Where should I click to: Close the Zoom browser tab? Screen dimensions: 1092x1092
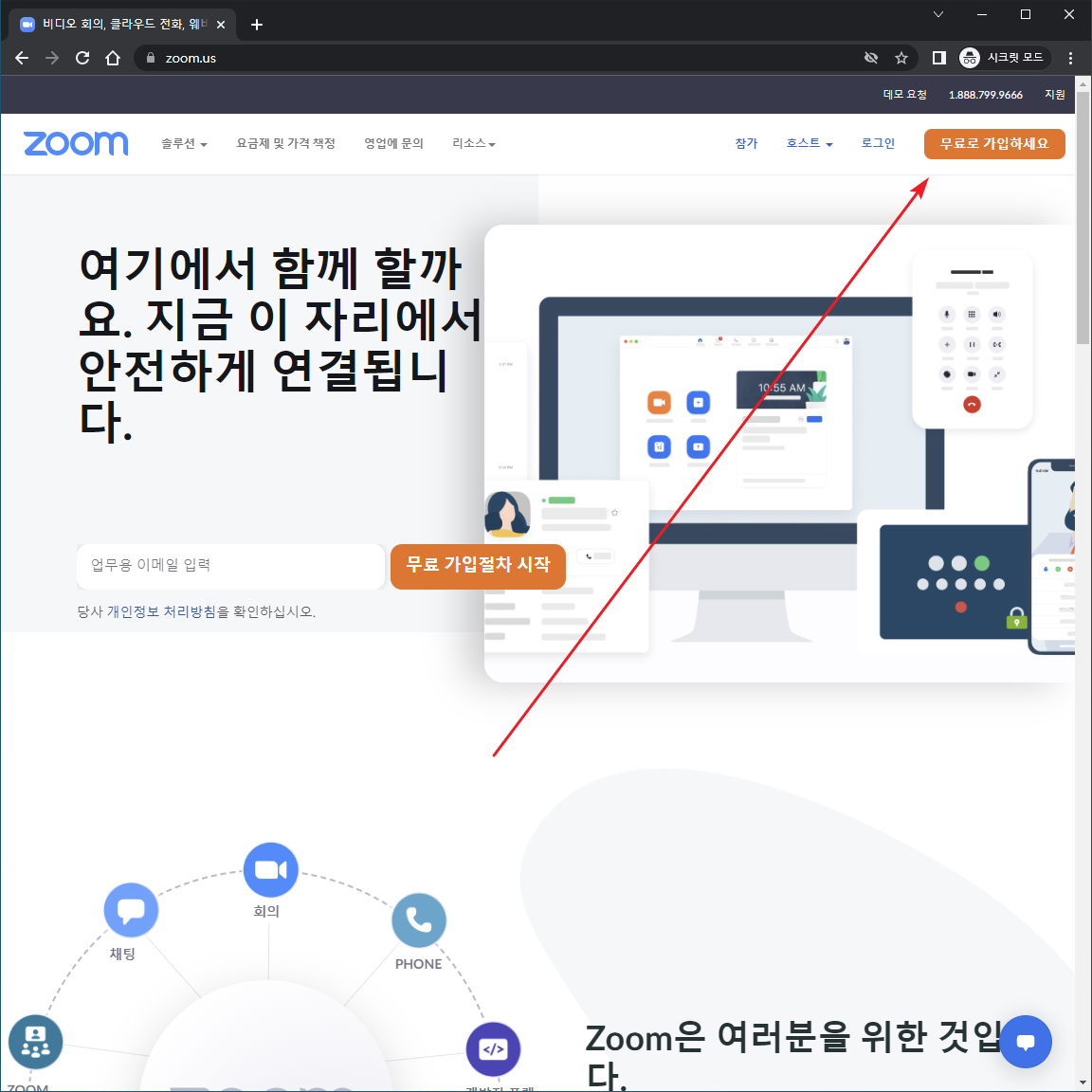point(221,25)
